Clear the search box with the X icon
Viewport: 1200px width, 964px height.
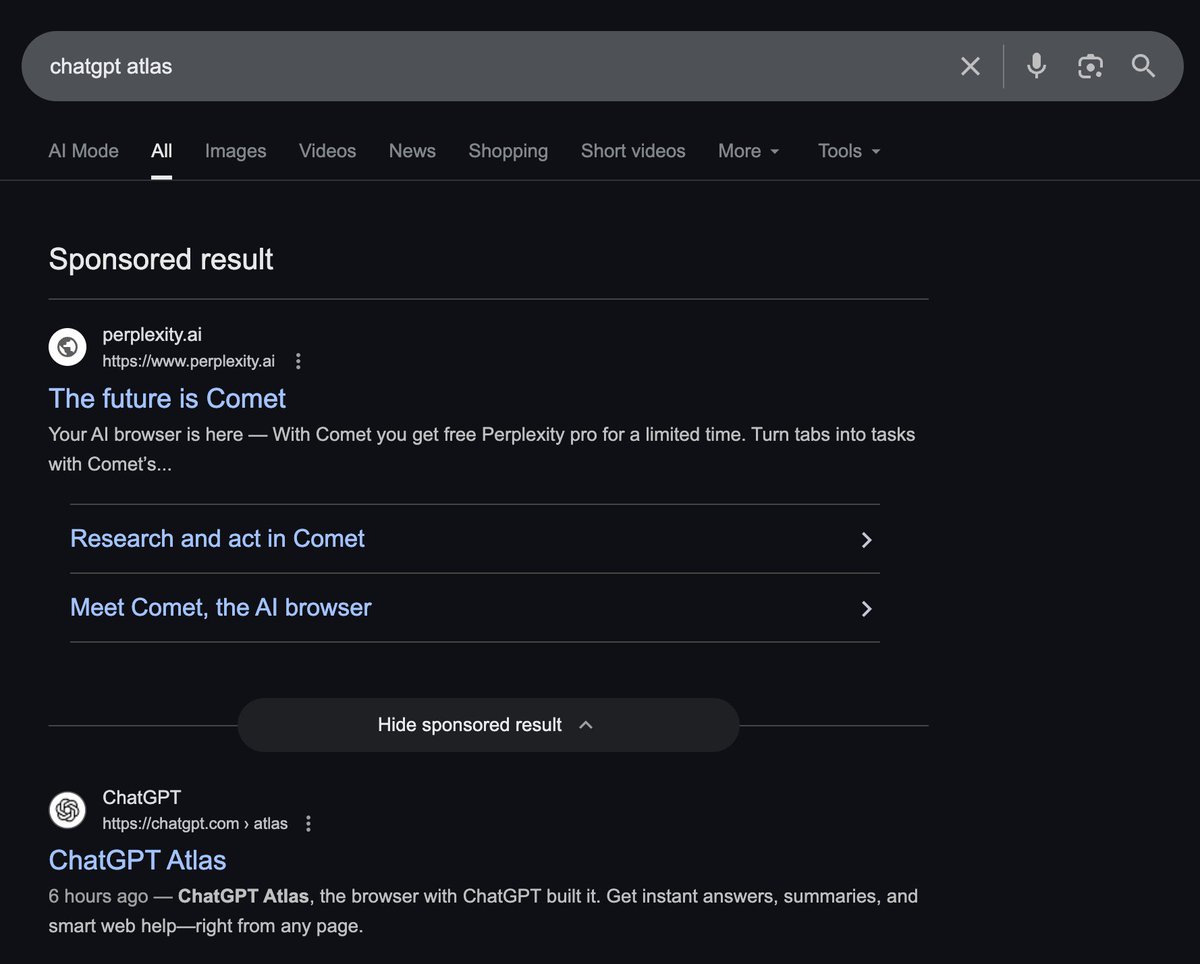tap(970, 67)
